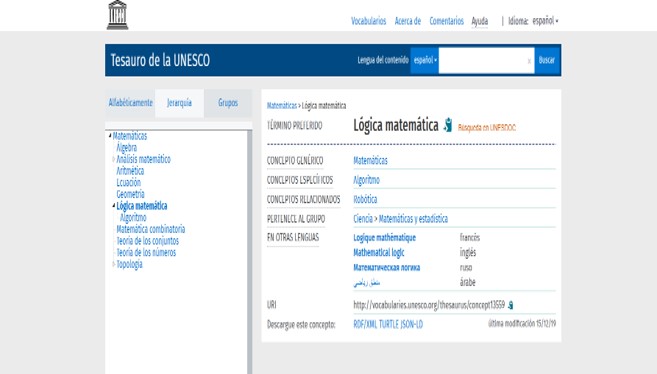
Task: Open the Búsqueda en UNESDOC link
Action: point(486,127)
